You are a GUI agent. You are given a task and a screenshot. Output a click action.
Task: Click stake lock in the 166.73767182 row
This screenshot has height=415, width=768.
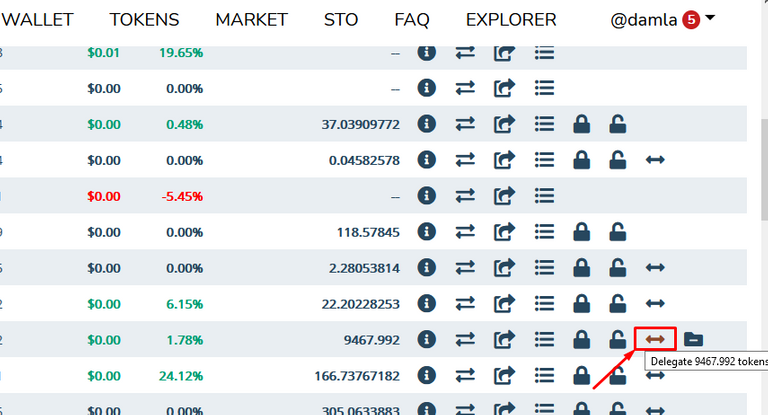click(581, 375)
